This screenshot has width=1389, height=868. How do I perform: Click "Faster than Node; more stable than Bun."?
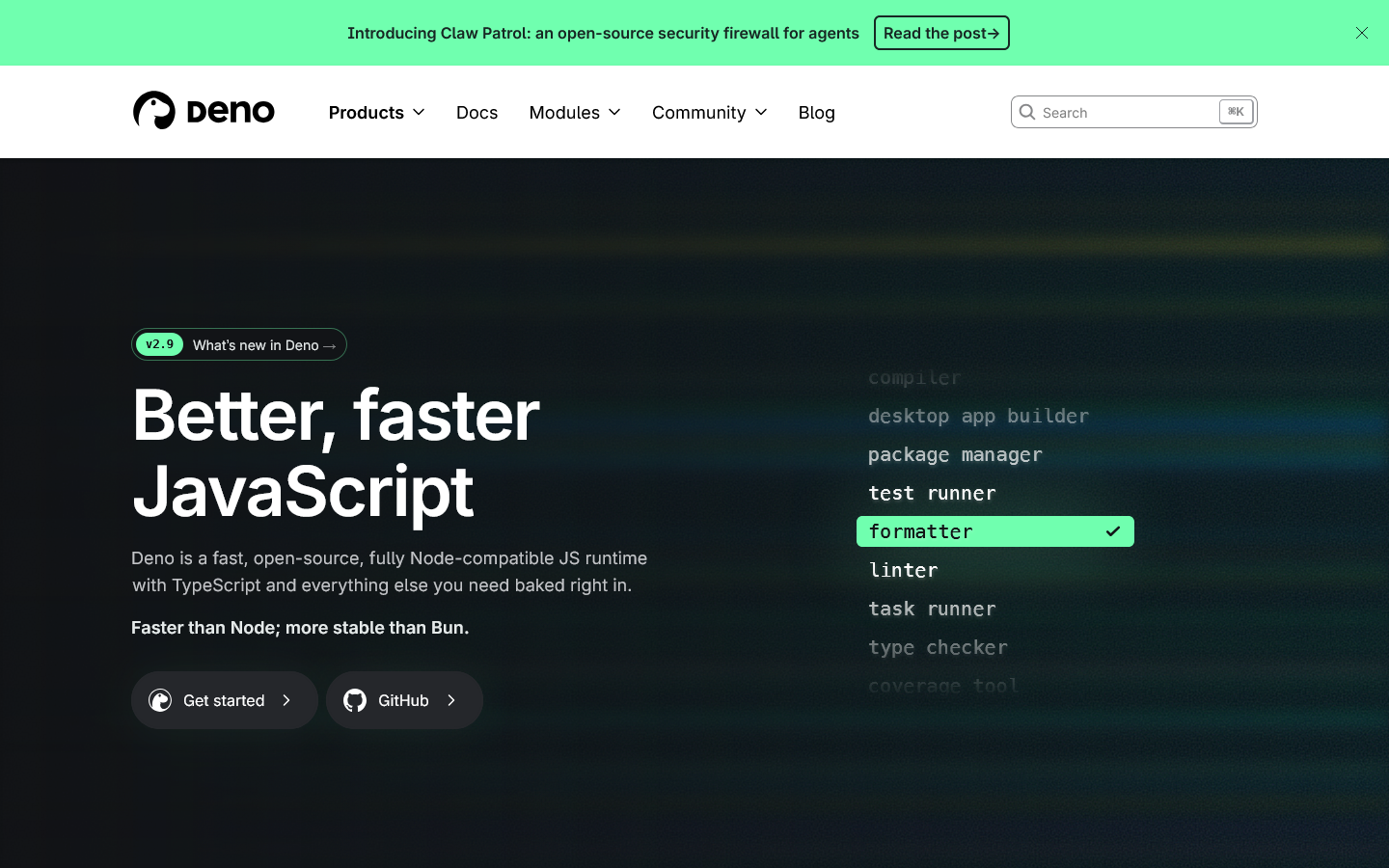[x=300, y=628]
